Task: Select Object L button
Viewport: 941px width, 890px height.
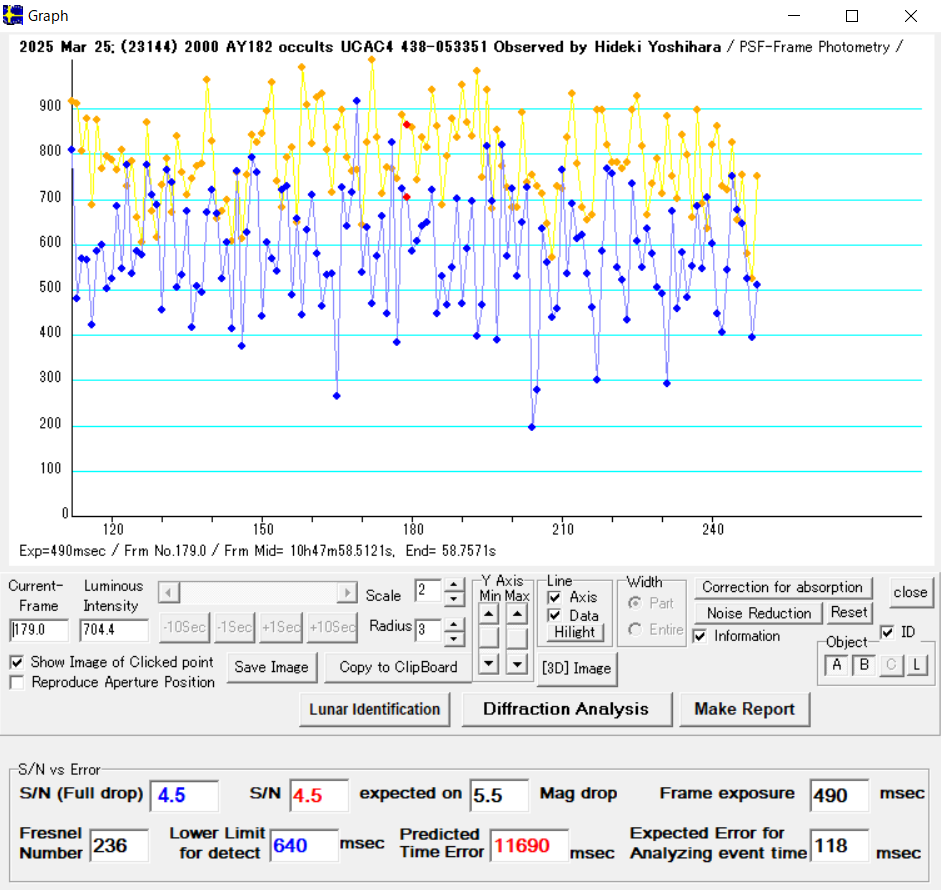Action: [x=916, y=665]
